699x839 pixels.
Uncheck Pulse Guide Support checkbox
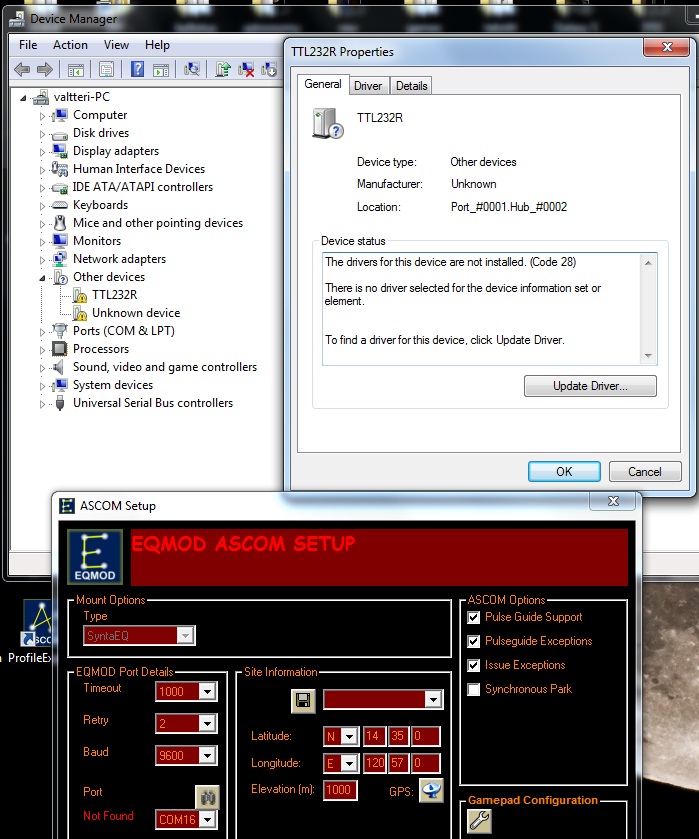pyautogui.click(x=474, y=617)
